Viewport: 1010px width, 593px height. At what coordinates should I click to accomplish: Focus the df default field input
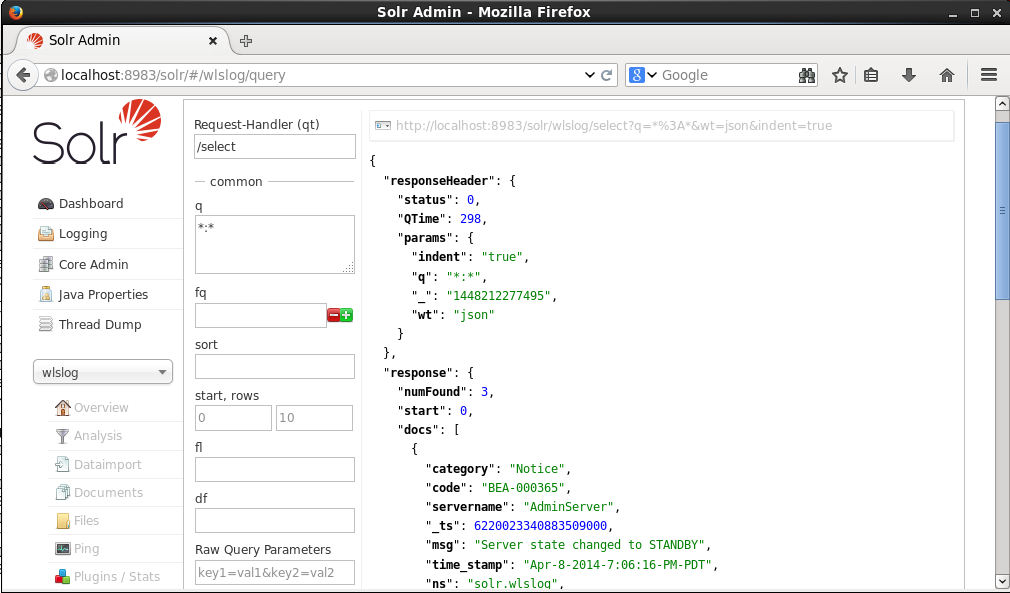[x=275, y=520]
